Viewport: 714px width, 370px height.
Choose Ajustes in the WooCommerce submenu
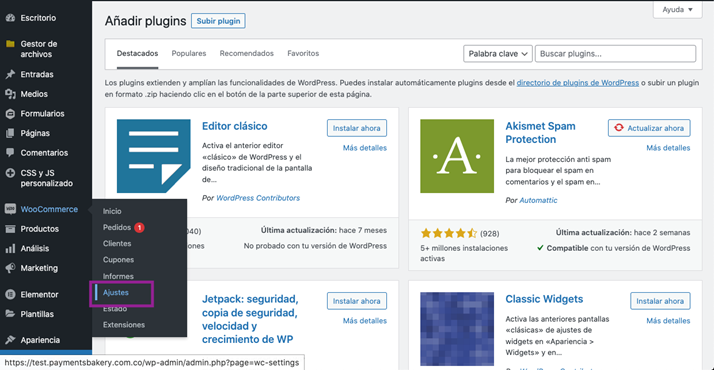click(116, 293)
